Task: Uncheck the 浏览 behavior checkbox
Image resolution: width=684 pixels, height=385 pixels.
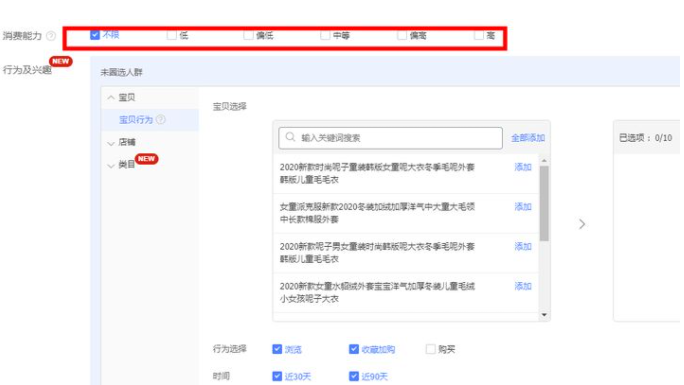Action: point(277,349)
